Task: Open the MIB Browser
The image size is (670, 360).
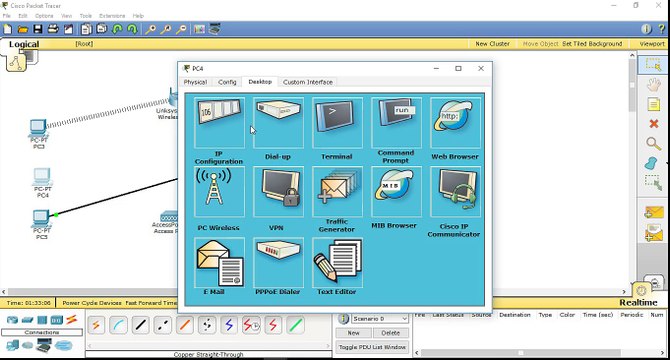Action: (x=396, y=192)
